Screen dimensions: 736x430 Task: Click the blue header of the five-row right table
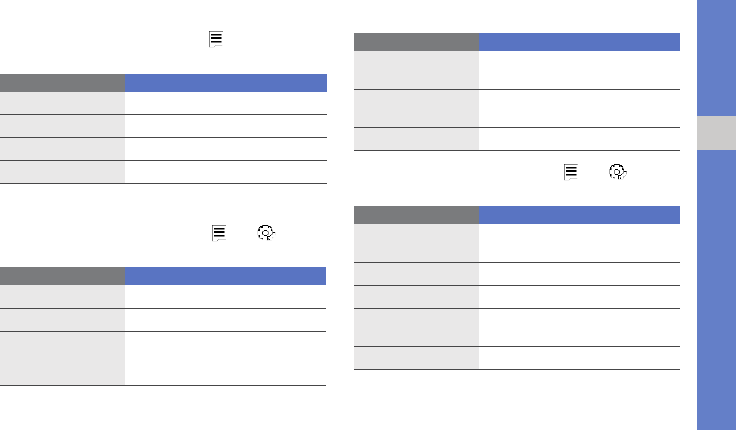pos(579,215)
